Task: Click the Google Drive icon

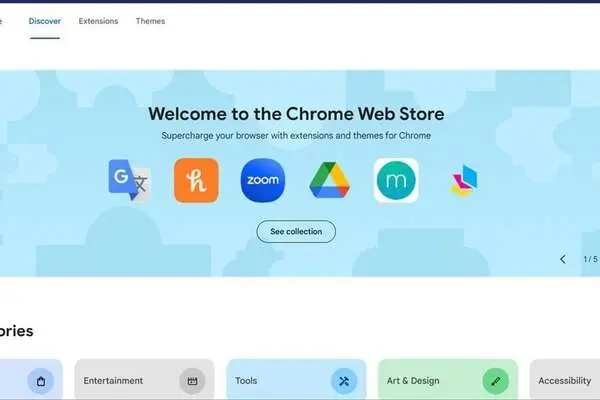Action: [330, 180]
